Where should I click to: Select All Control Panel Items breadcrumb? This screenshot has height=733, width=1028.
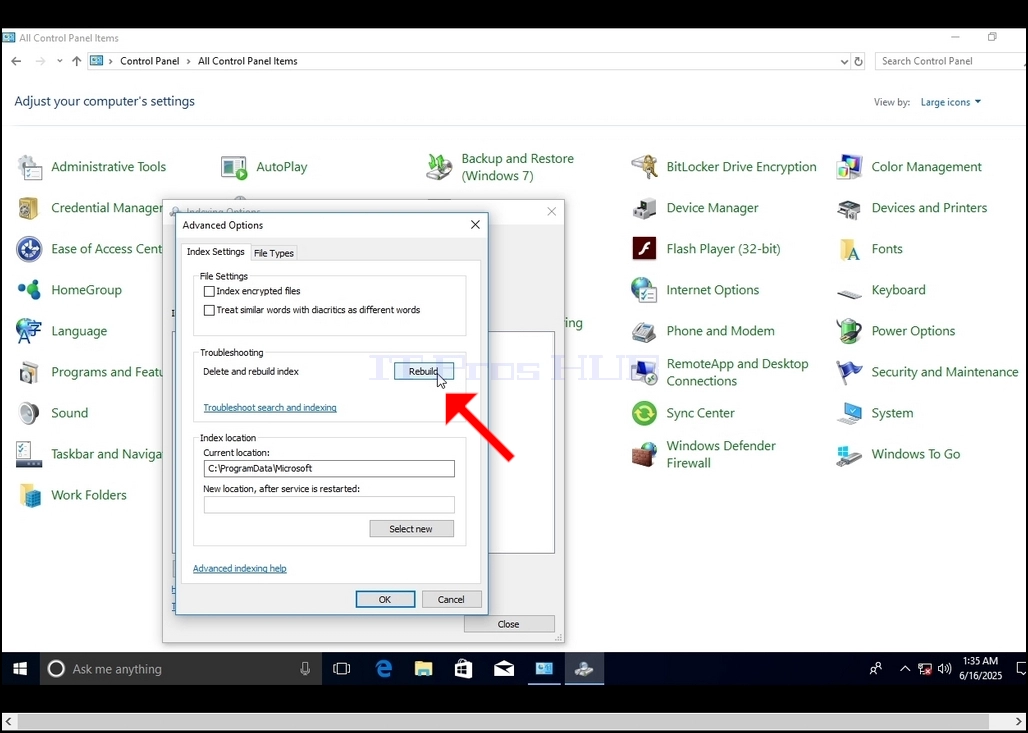(247, 61)
